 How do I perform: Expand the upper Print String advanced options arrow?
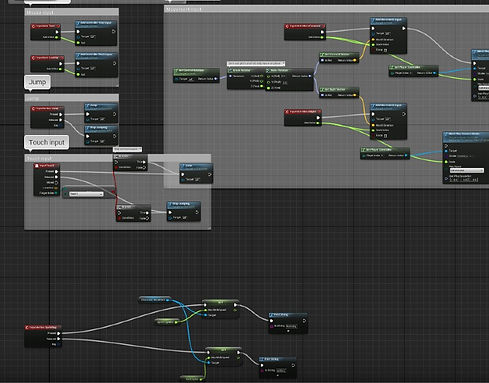pyautogui.click(x=288, y=331)
